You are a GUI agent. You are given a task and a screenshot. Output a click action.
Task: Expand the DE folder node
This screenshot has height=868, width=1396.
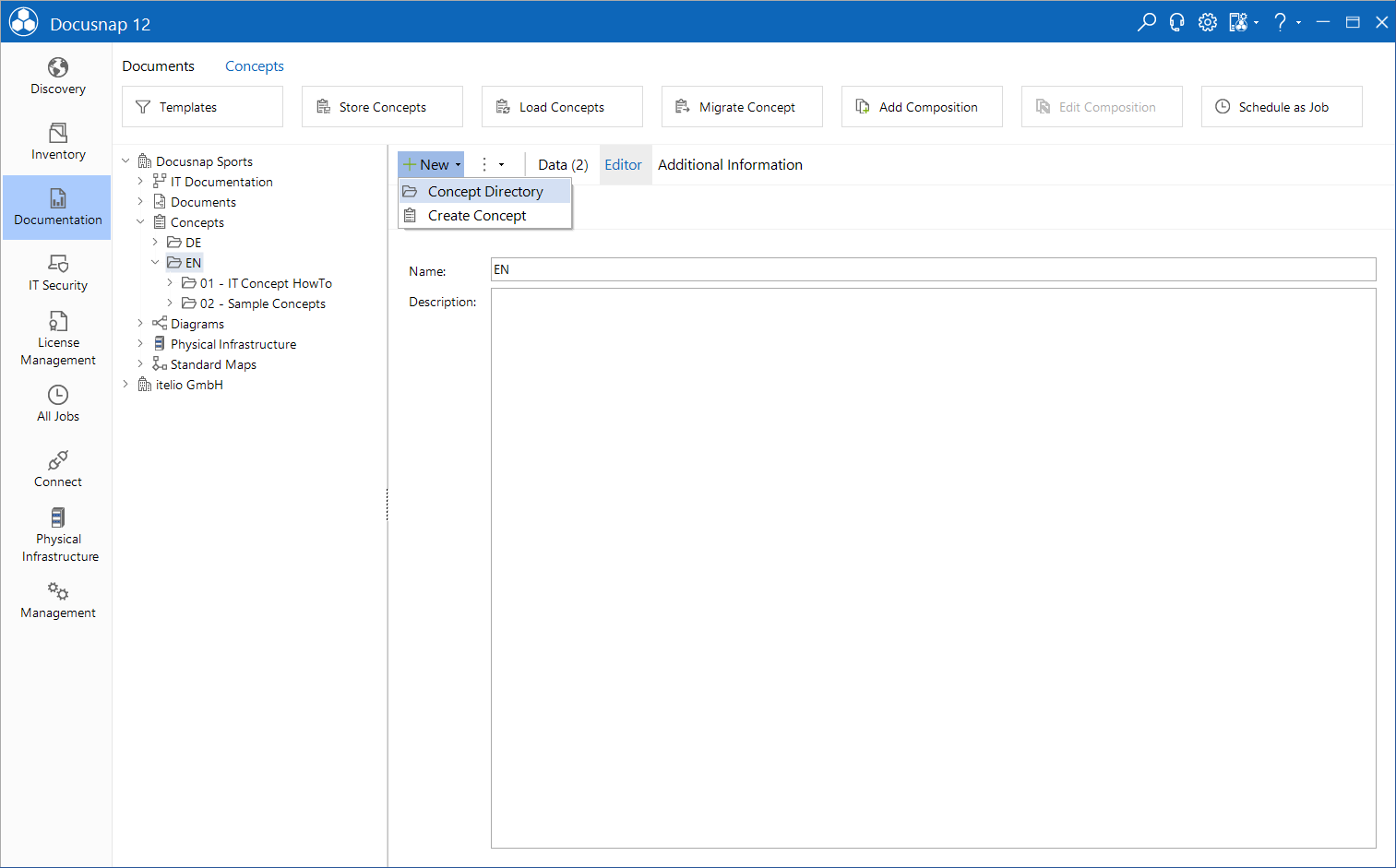pos(155,243)
